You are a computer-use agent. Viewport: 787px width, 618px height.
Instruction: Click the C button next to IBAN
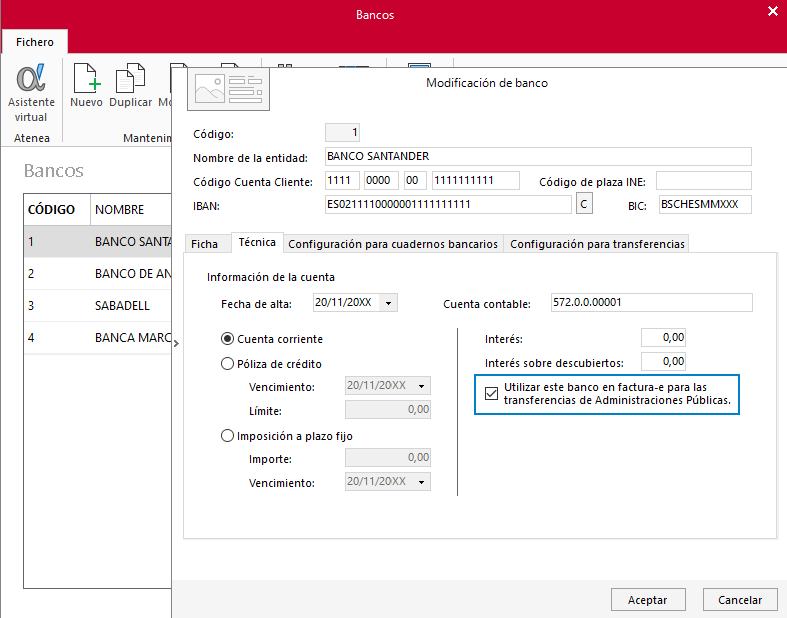coord(584,204)
